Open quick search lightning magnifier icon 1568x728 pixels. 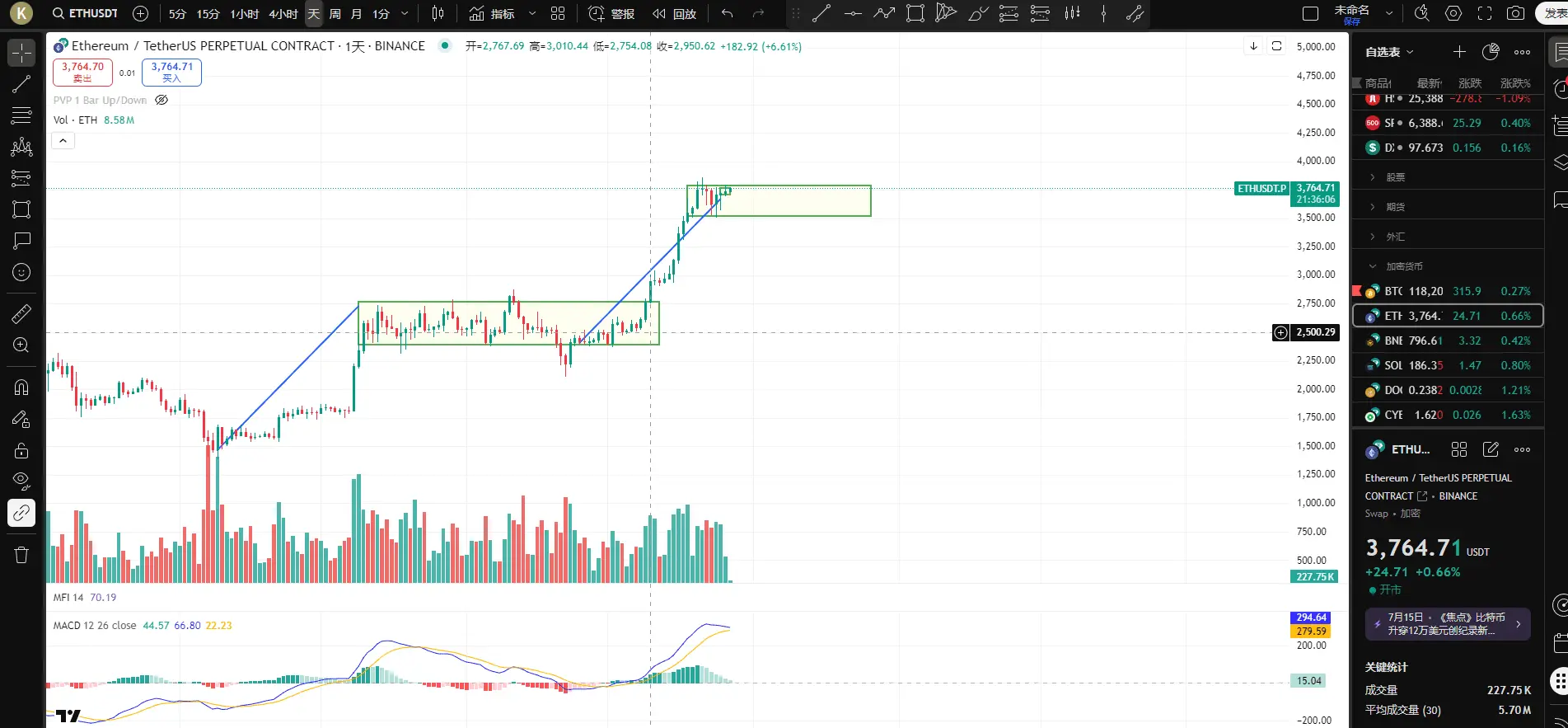click(1421, 14)
